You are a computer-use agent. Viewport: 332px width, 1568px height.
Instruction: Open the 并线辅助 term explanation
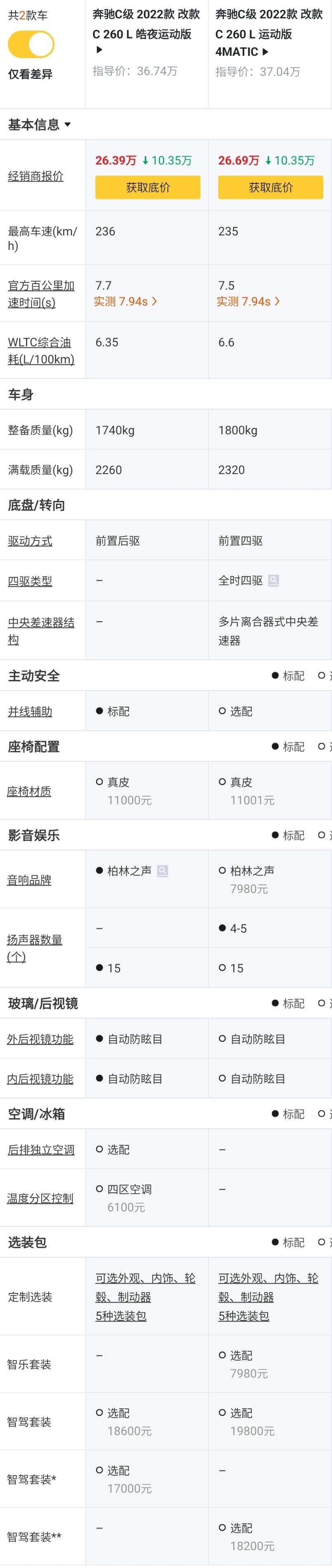[x=30, y=712]
